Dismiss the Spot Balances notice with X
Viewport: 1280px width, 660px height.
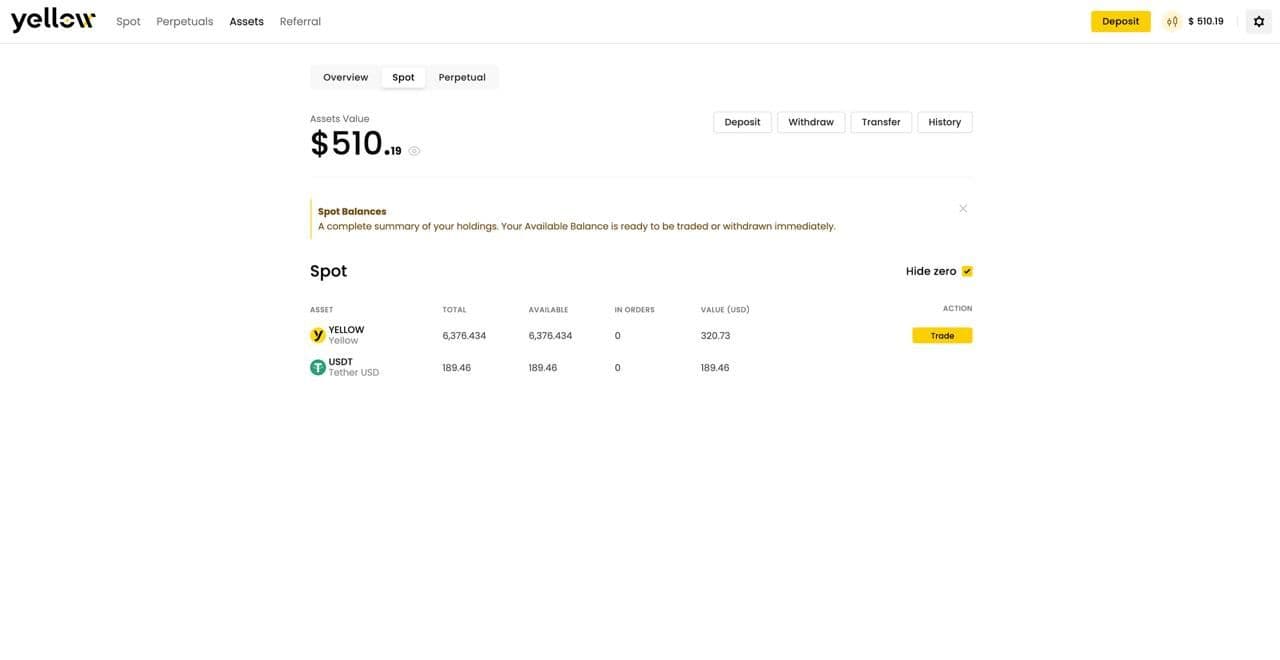[963, 208]
